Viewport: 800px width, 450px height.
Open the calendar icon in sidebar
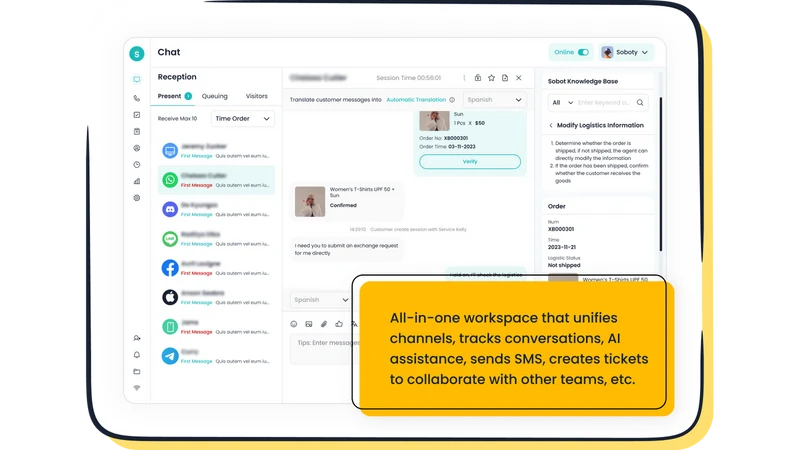click(x=137, y=132)
